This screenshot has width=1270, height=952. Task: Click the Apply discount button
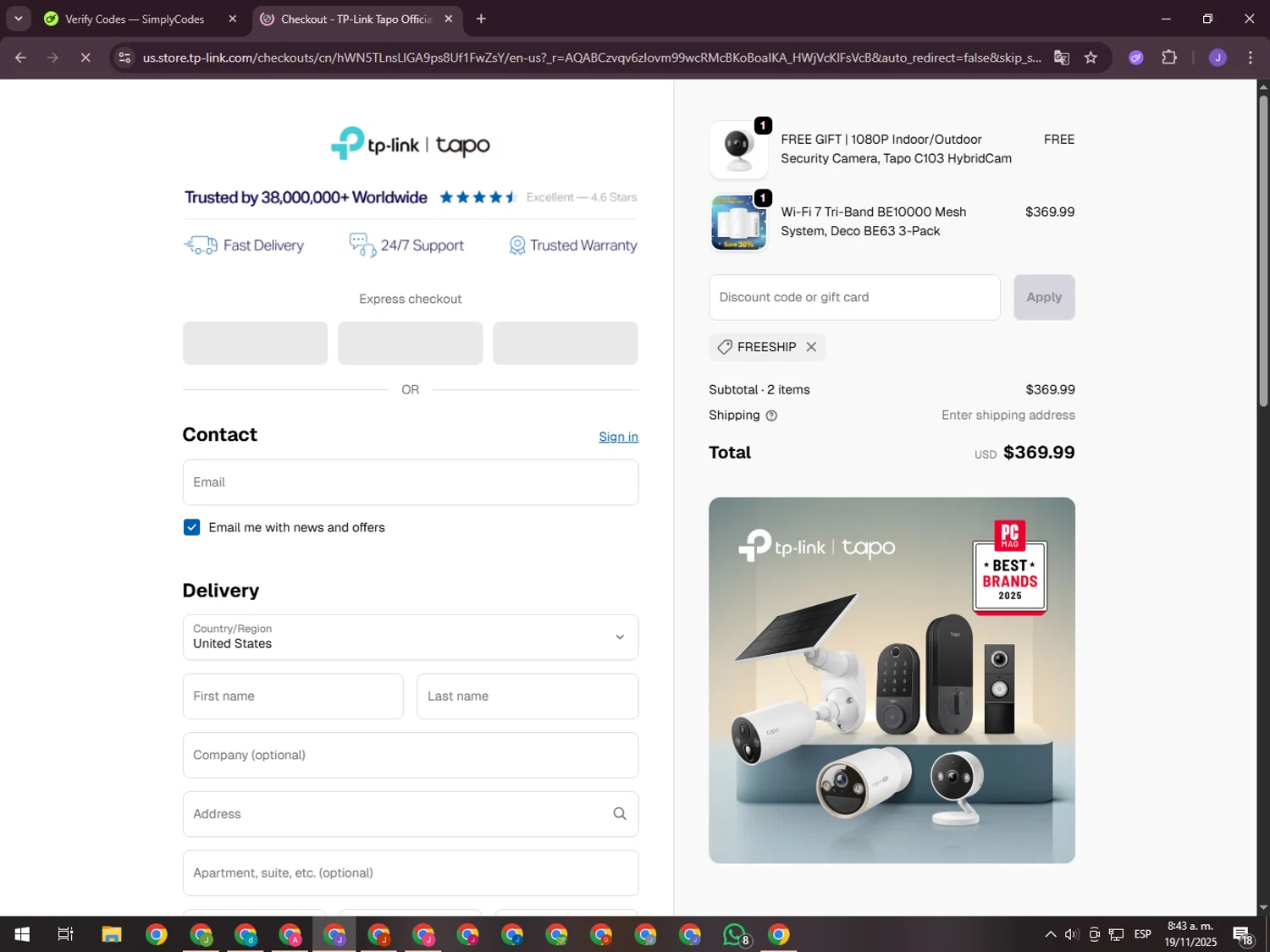pyautogui.click(x=1044, y=297)
